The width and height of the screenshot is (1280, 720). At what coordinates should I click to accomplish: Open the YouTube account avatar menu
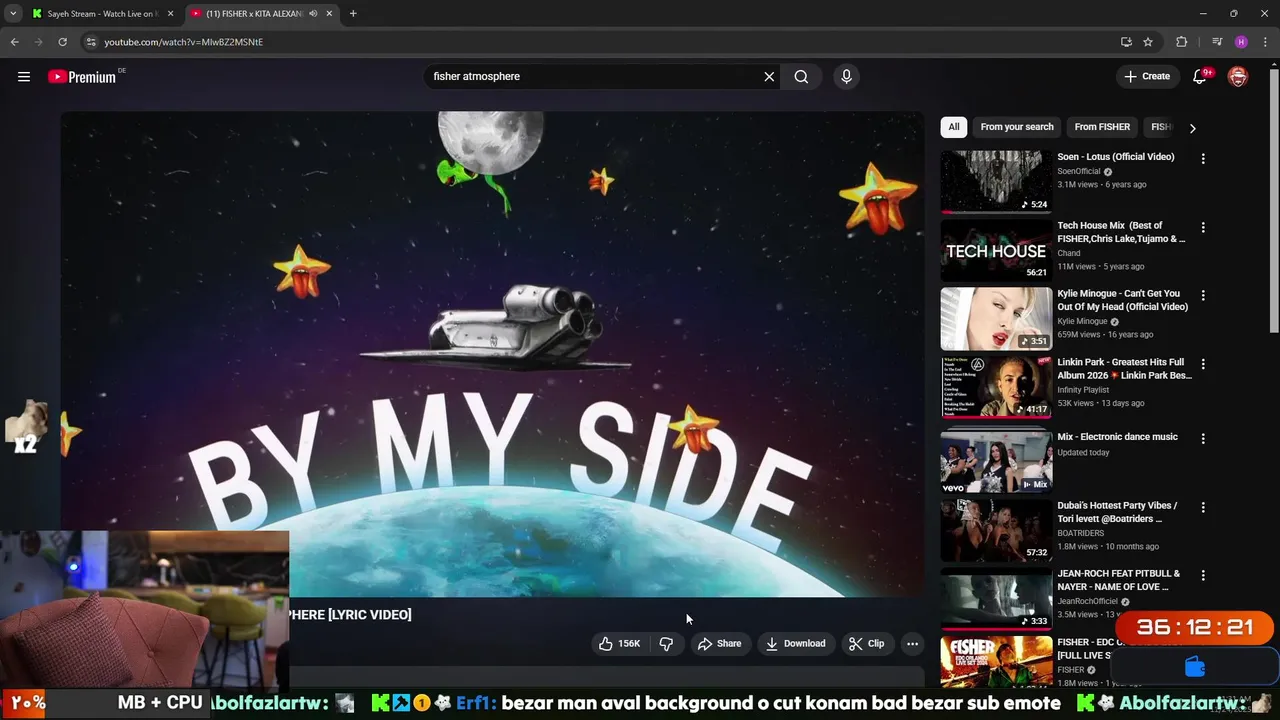point(1238,76)
